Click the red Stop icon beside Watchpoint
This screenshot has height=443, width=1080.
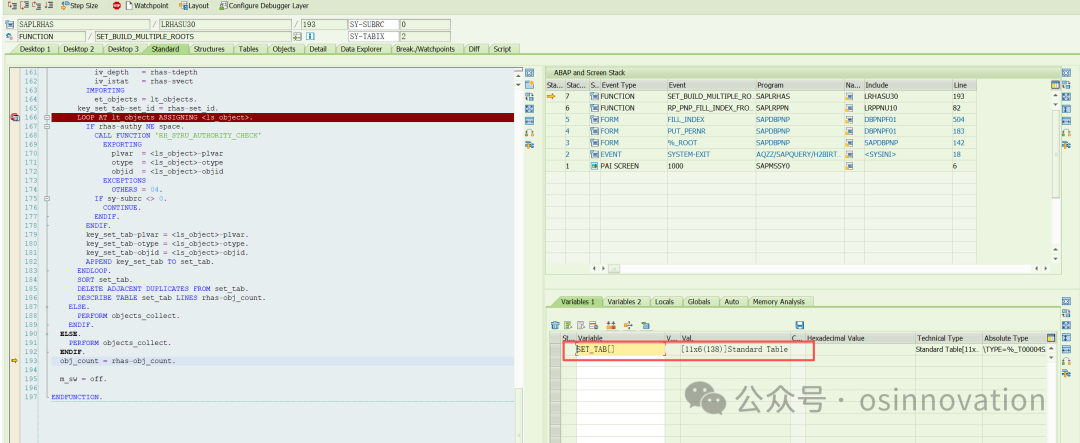click(116, 6)
